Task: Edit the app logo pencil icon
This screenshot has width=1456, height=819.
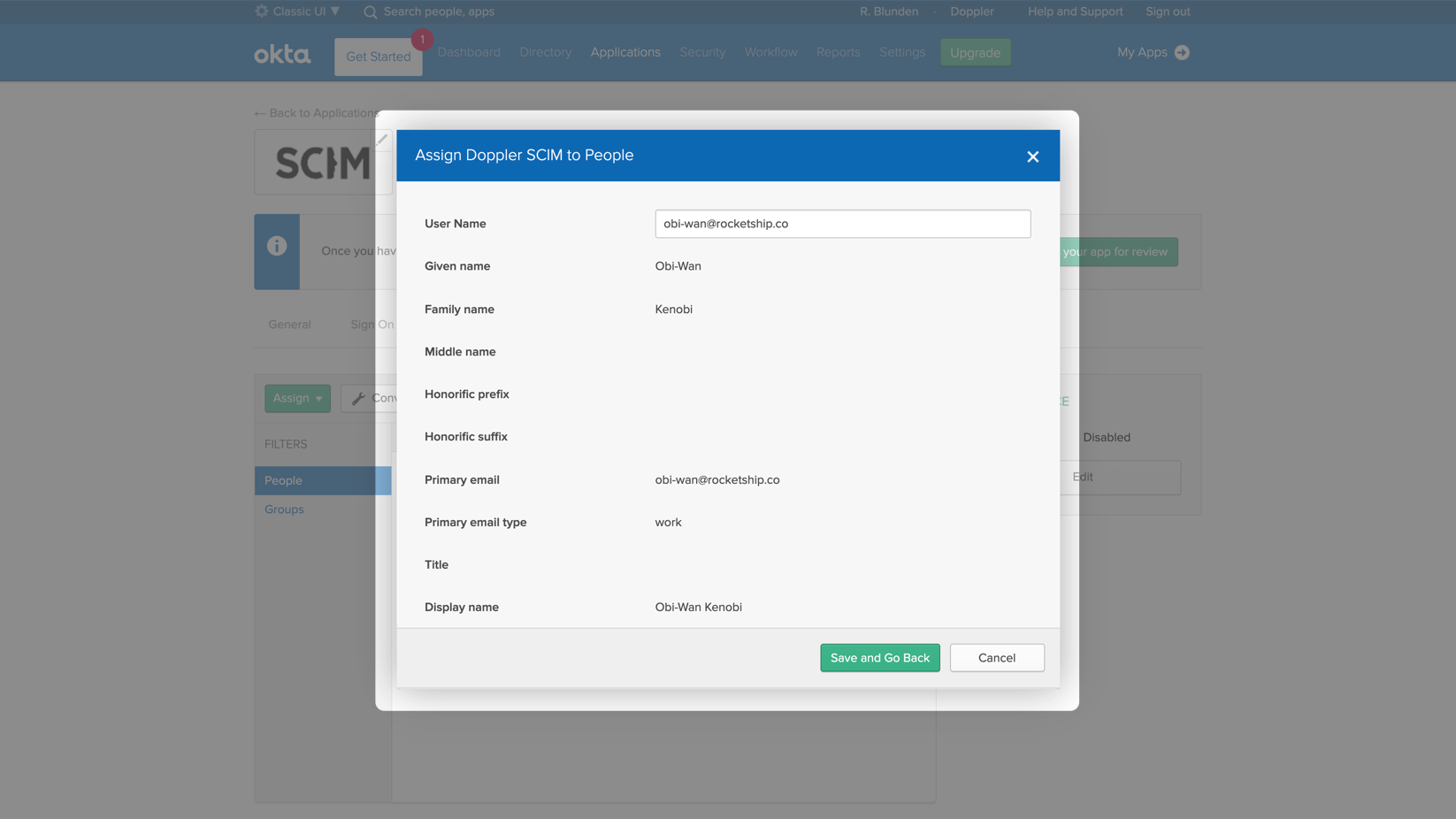Action: coord(382,139)
